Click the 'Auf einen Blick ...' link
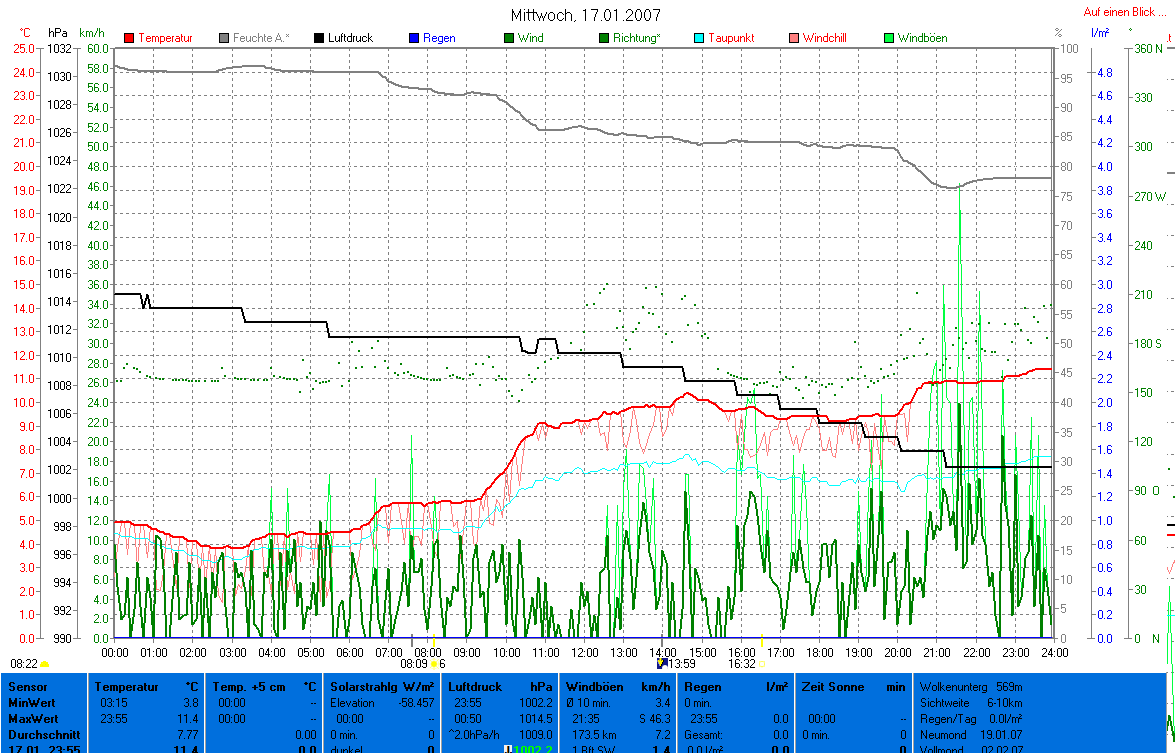This screenshot has height=753, width=1175. (1125, 12)
